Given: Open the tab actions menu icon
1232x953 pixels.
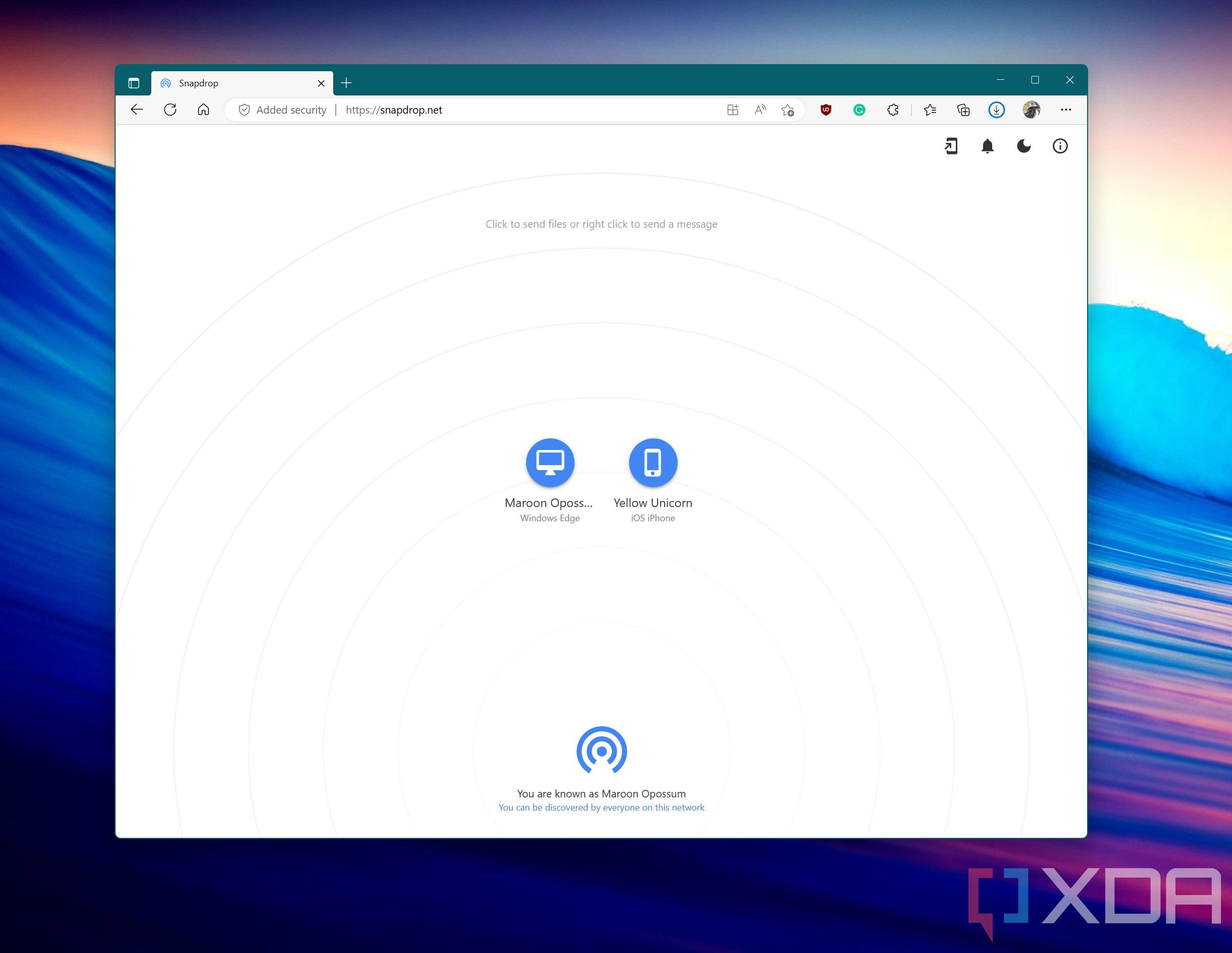Looking at the screenshot, I should 134,83.
